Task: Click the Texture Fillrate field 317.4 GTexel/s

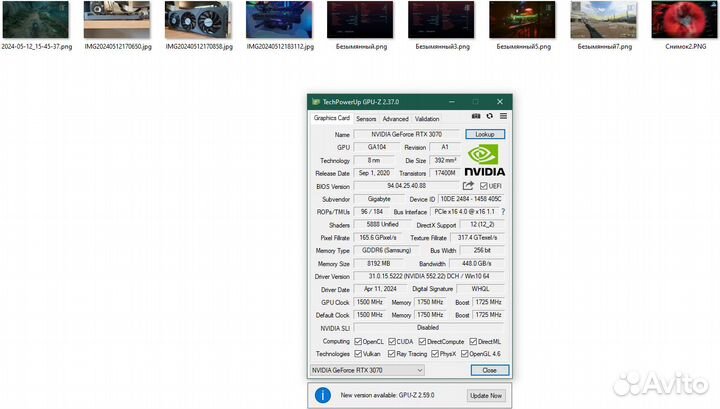Action: [x=478, y=237]
